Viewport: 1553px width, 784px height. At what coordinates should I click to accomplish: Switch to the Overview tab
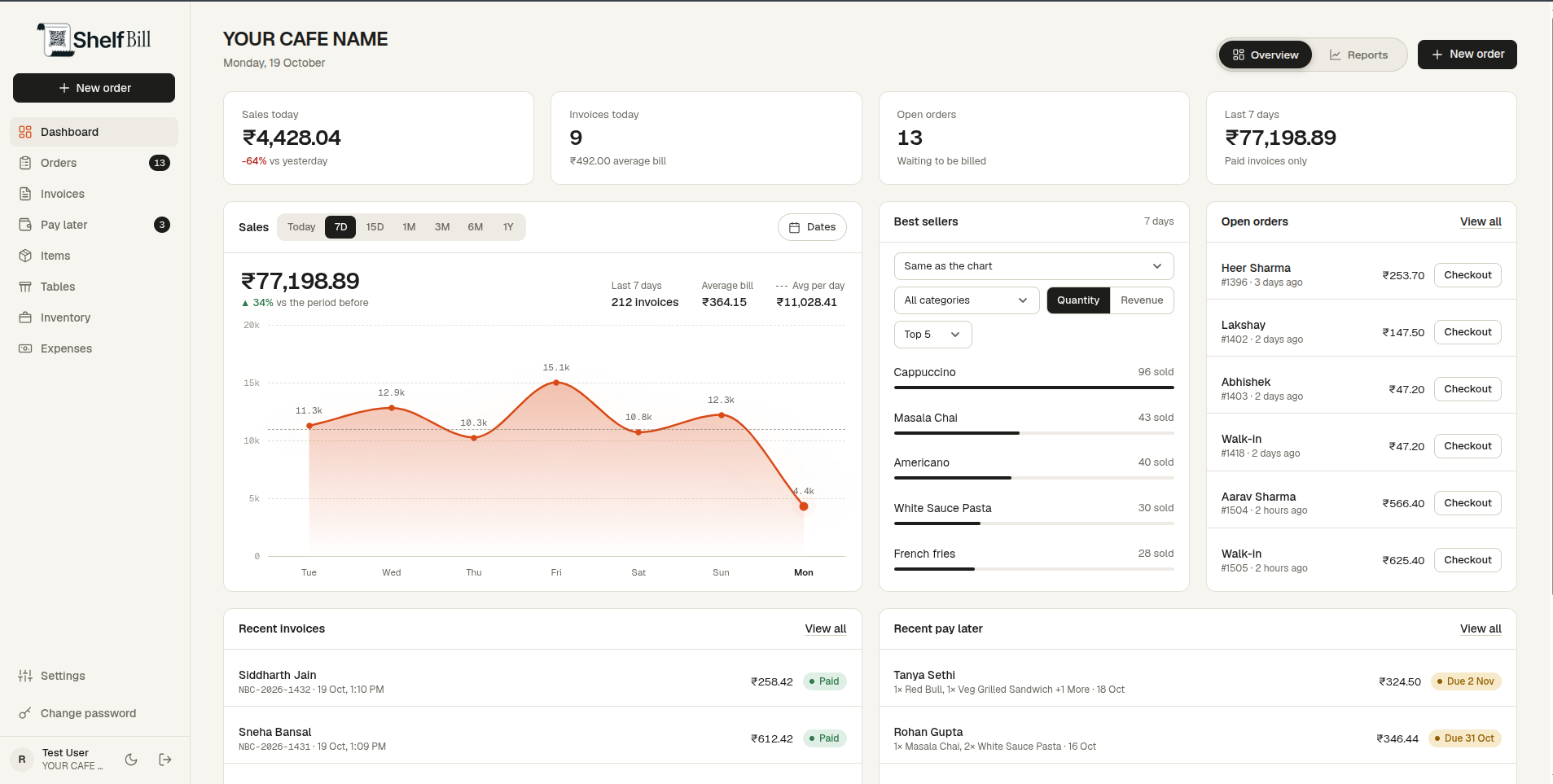tap(1266, 55)
